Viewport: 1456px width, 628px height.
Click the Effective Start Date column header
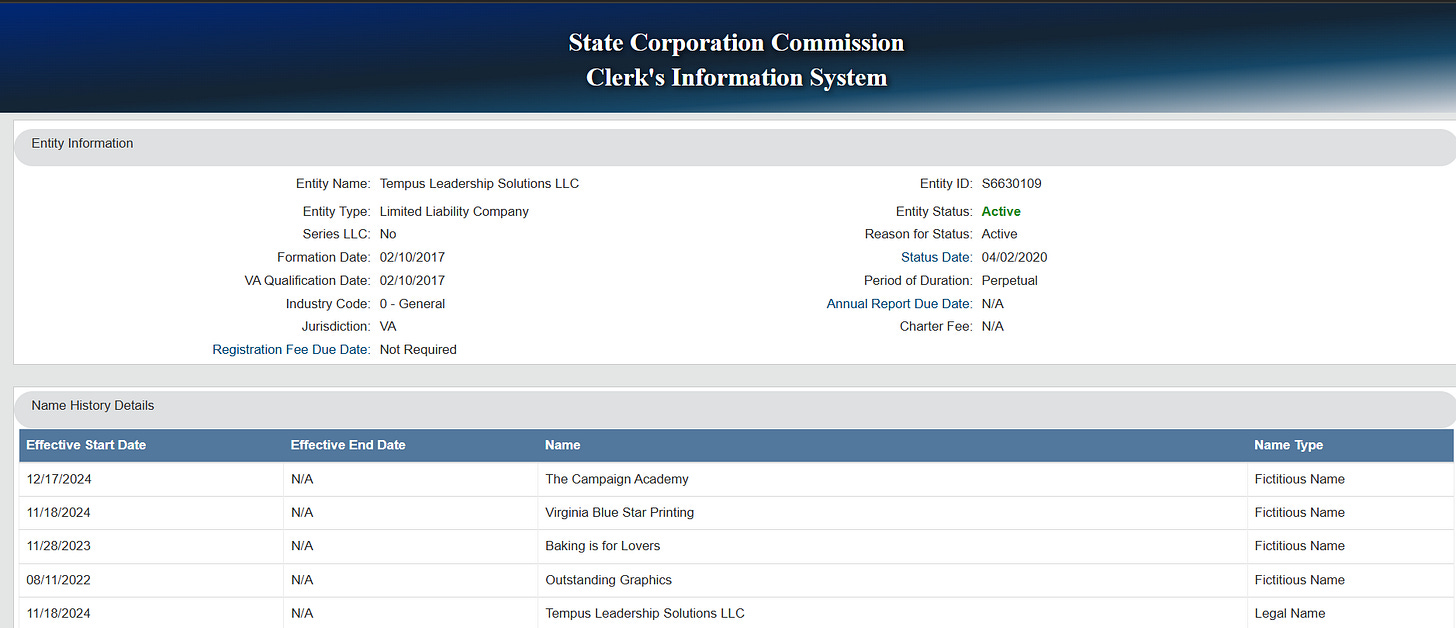pyautogui.click(x=86, y=445)
